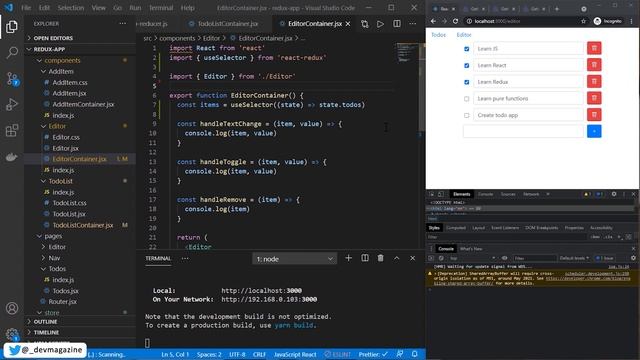Delete the Learn pure functions todo item

coord(594,98)
